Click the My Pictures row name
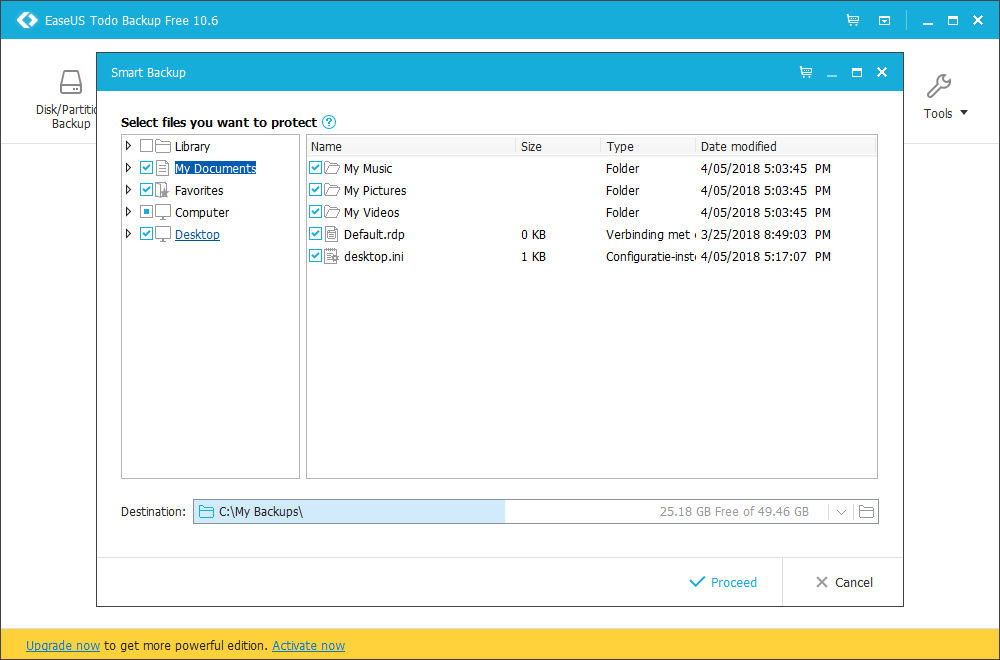The image size is (1000, 660). (375, 191)
